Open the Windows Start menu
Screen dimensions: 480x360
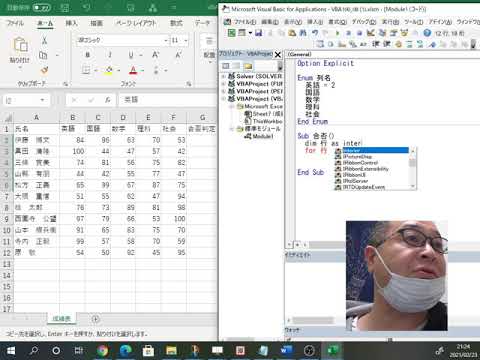pos(11,351)
